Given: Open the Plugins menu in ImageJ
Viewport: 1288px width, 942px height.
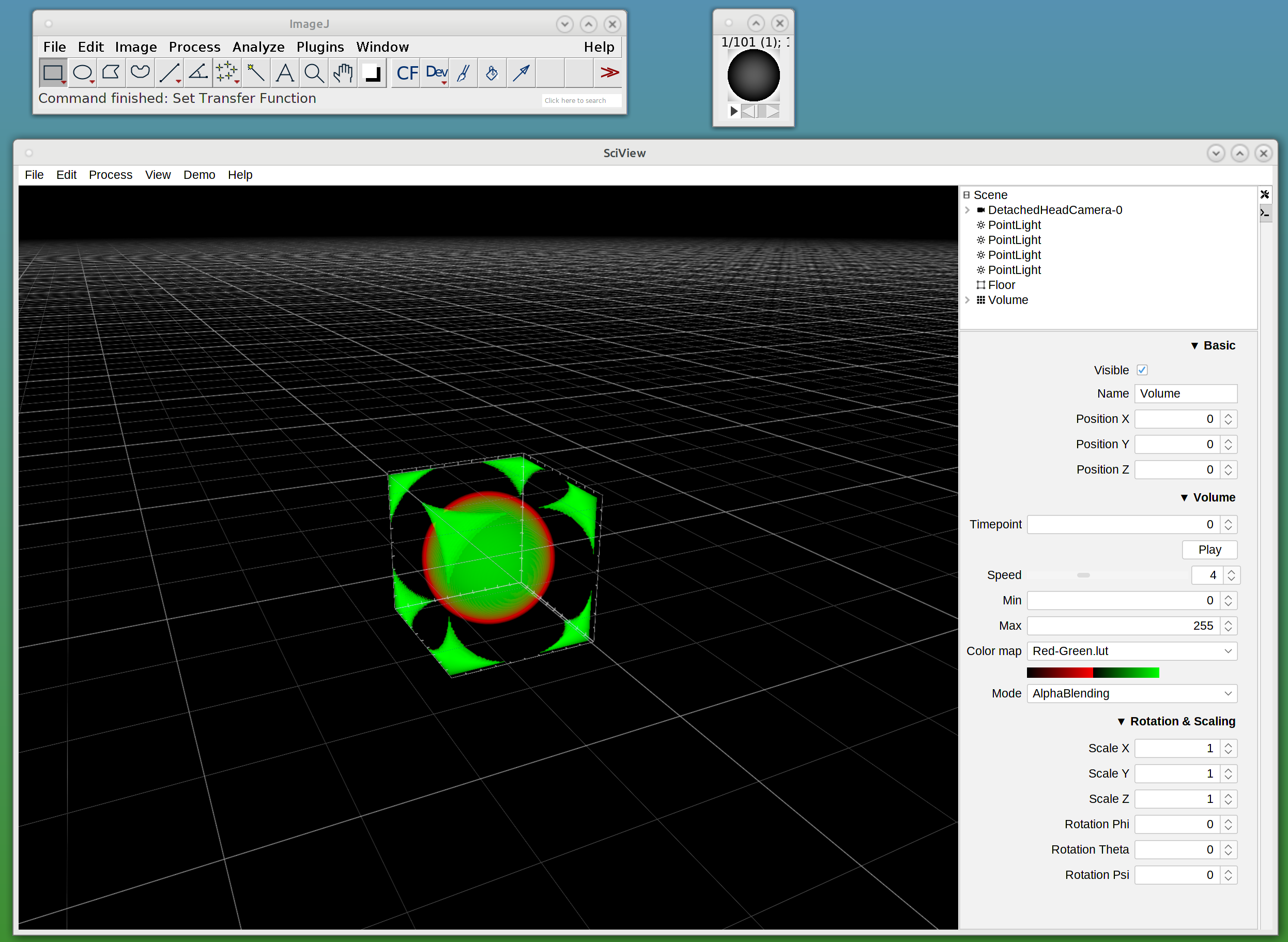Looking at the screenshot, I should pos(320,47).
